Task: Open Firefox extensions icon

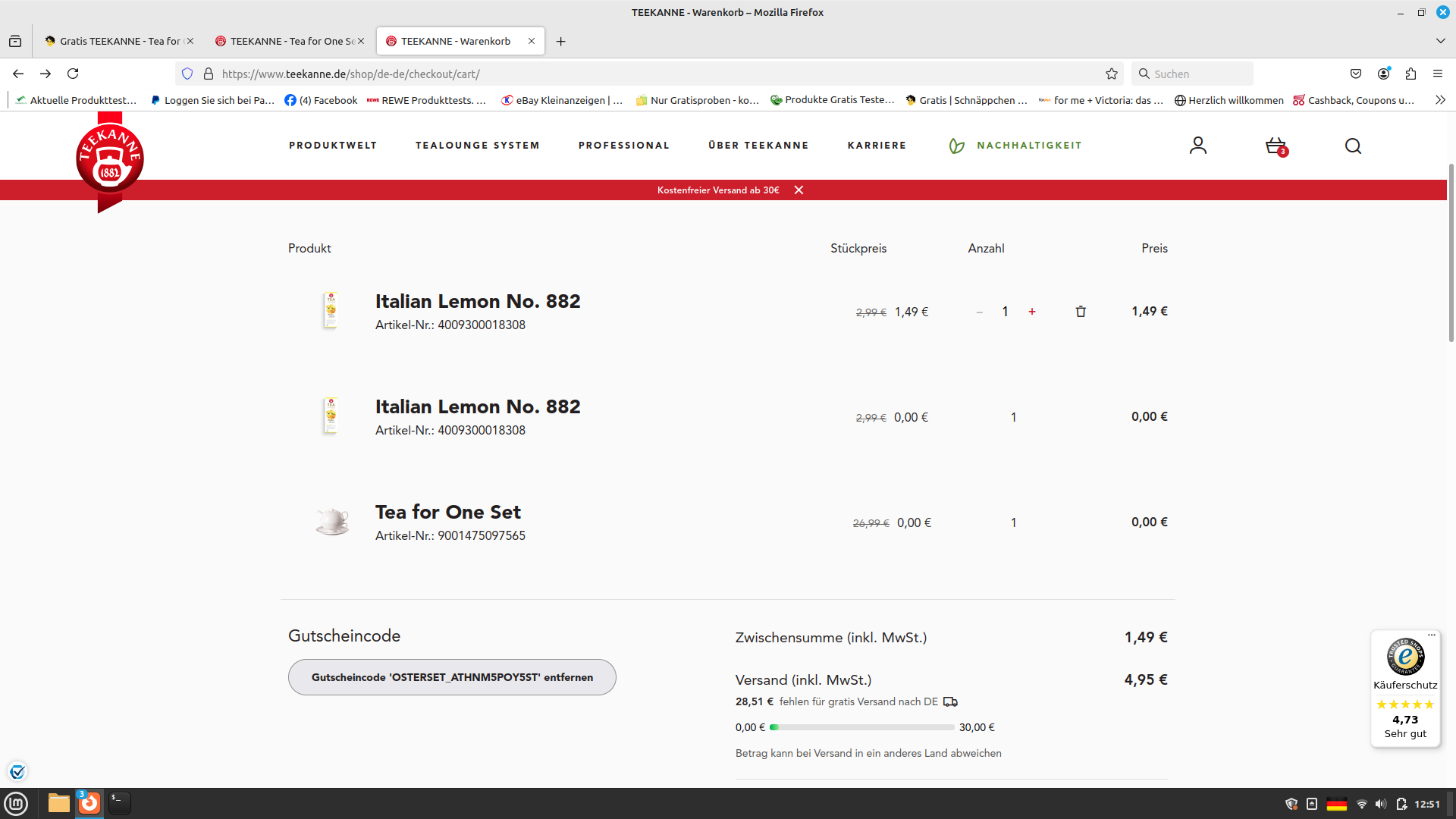Action: pos(1410,74)
